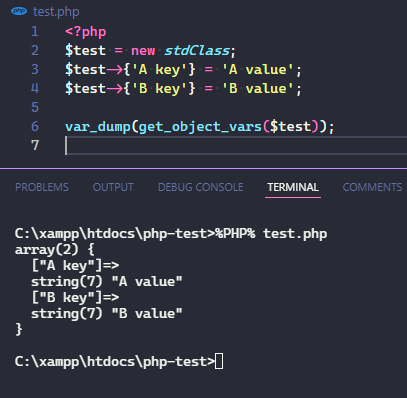Click the 'A value' string in code
Viewport: 407px width, 398px height.
pos(258,70)
